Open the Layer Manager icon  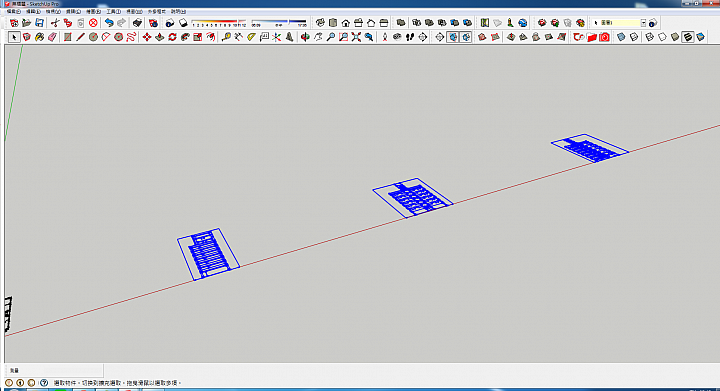(653, 22)
